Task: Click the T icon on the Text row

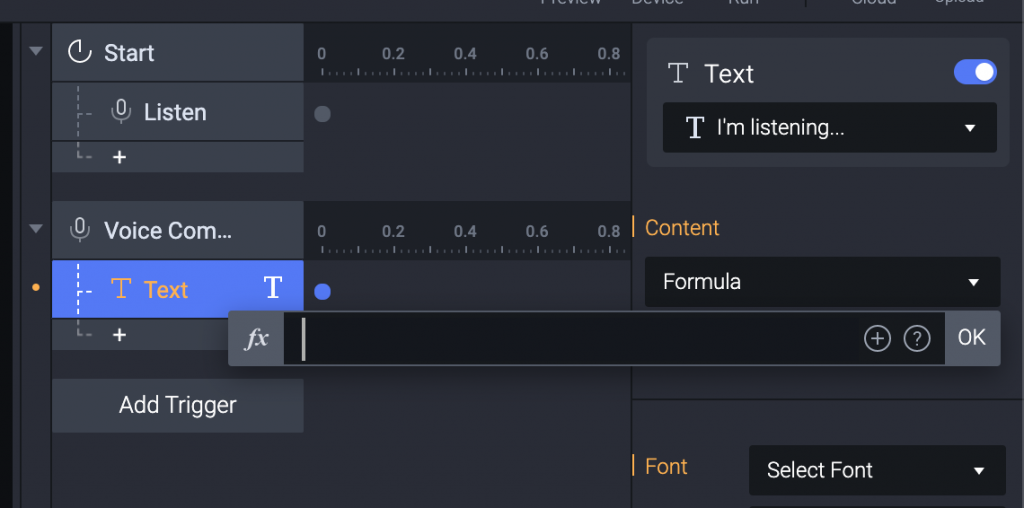Action: [273, 289]
